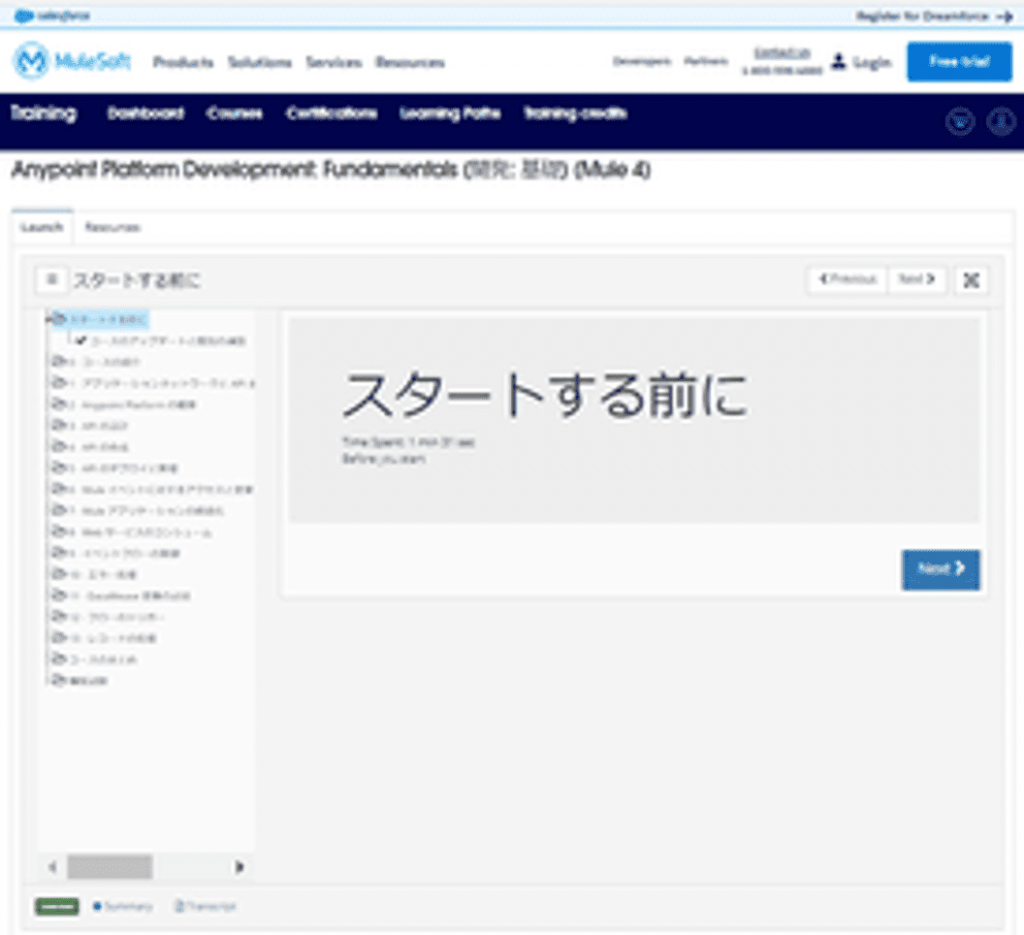Image resolution: width=1024 pixels, height=935 pixels.
Task: Click the Free trial button
Action: (958, 62)
